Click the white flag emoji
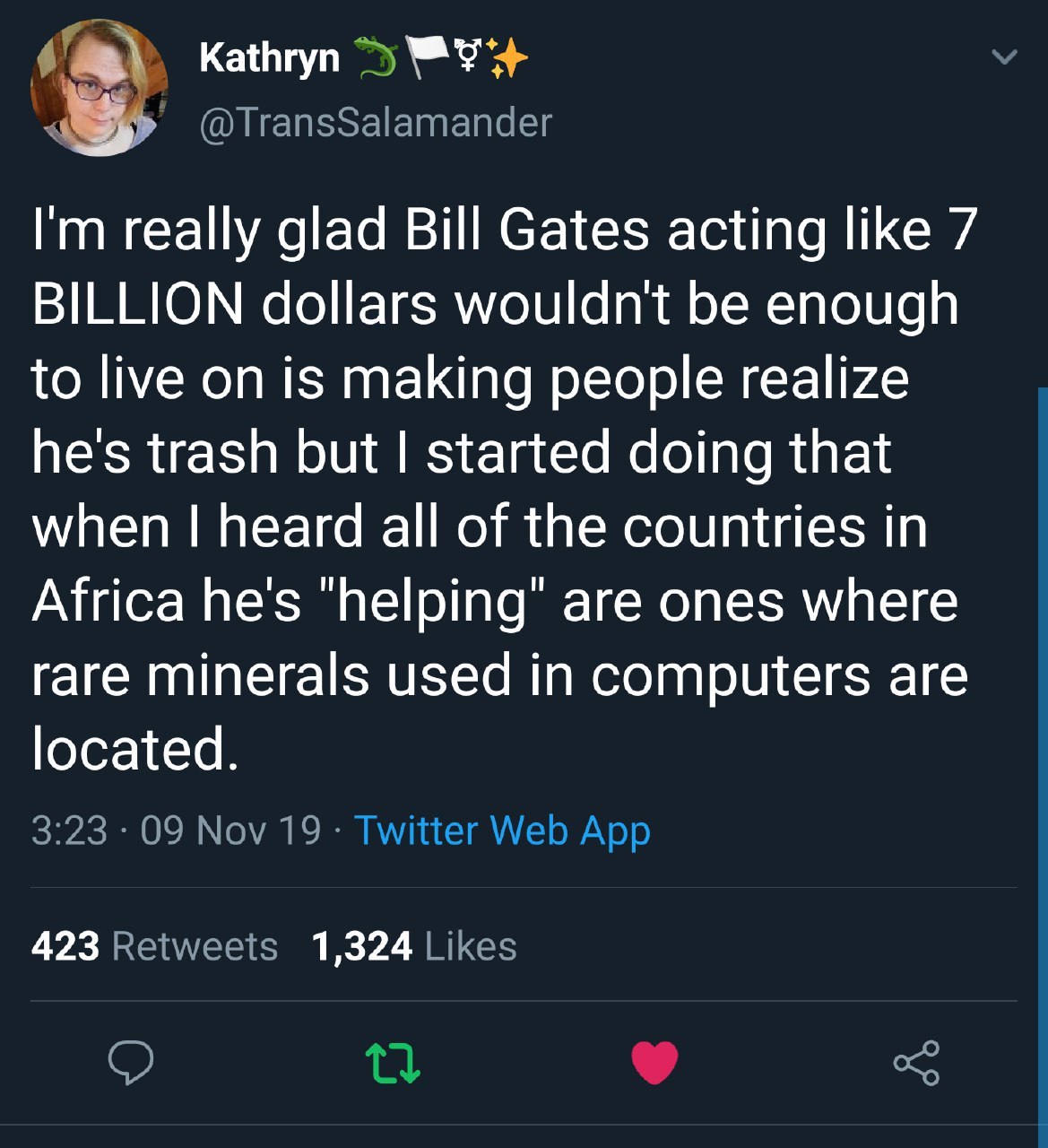The image size is (1048, 1148). coord(428,57)
